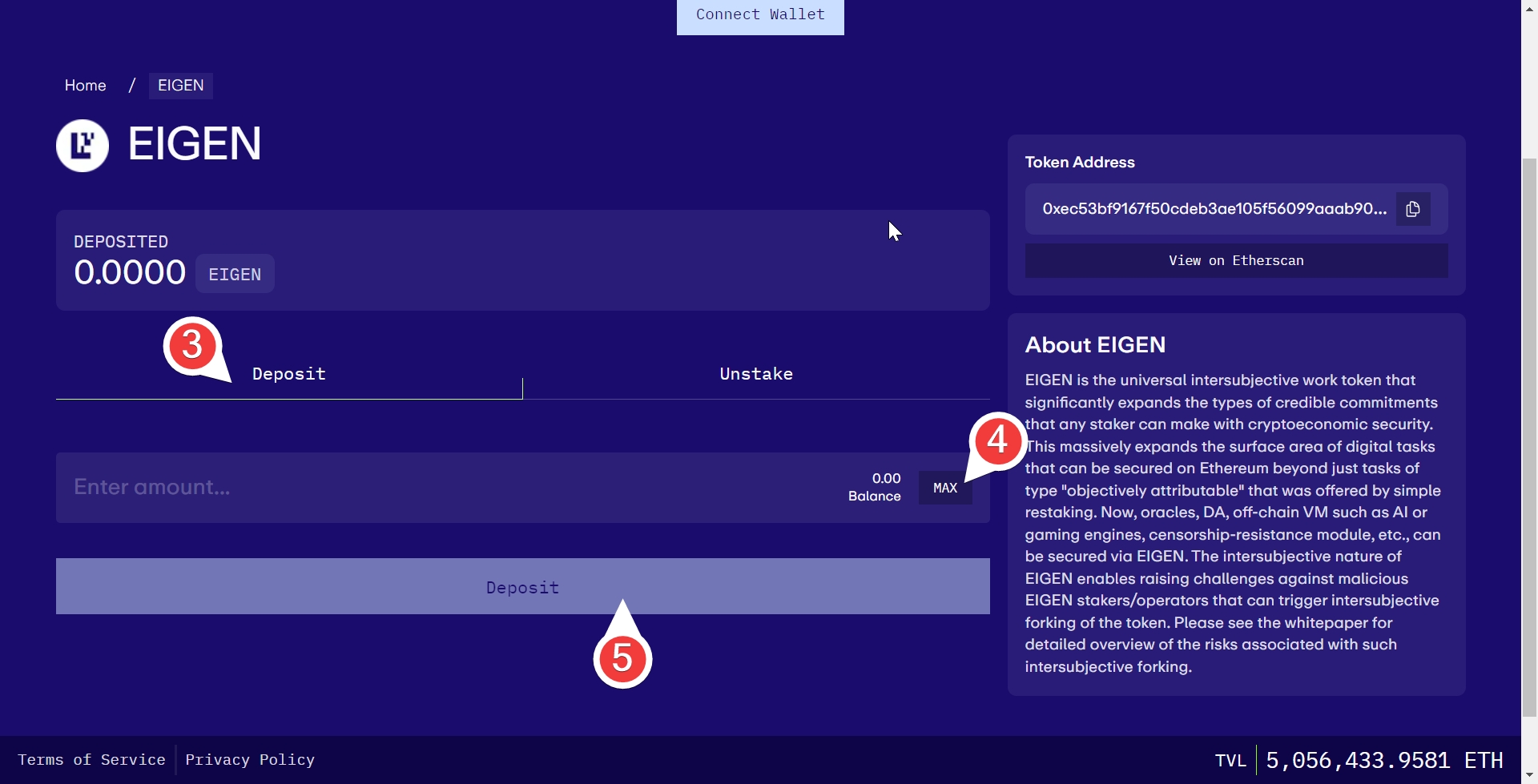This screenshot has height=784, width=1538.
Task: Click the EIGEN breadcrumb item
Action: [x=181, y=86]
